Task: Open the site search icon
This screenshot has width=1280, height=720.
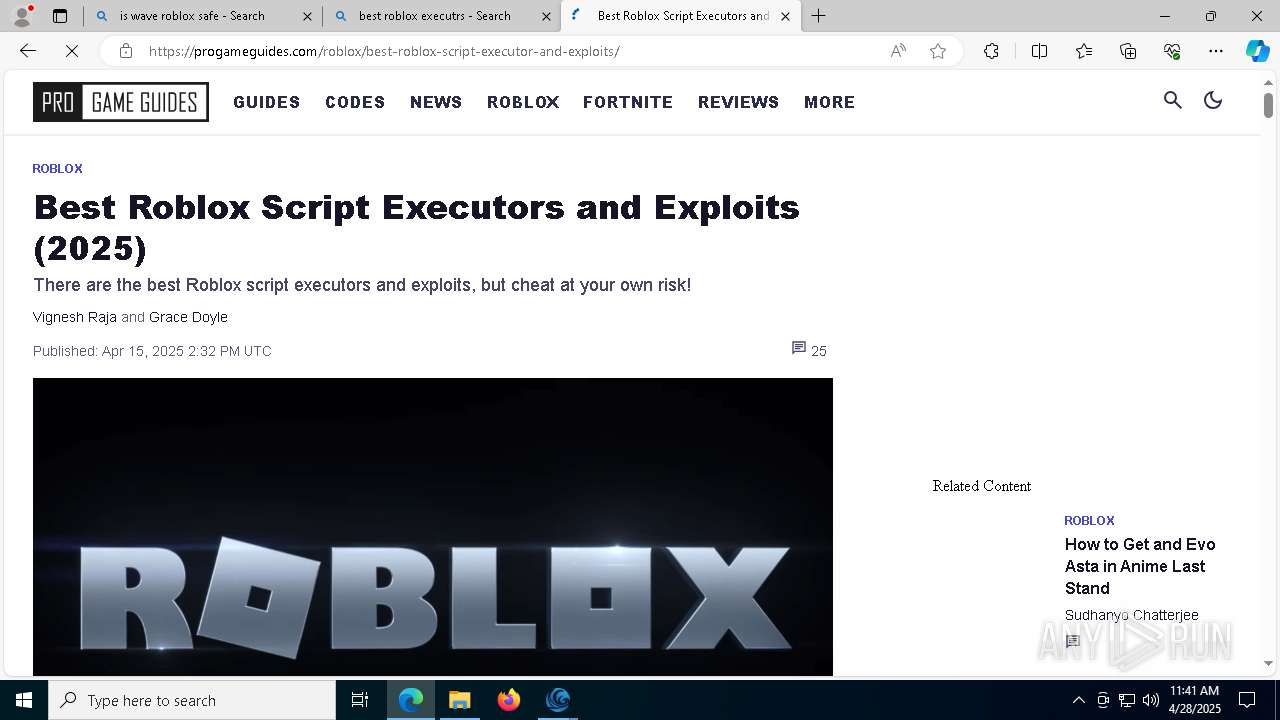Action: click(x=1173, y=100)
